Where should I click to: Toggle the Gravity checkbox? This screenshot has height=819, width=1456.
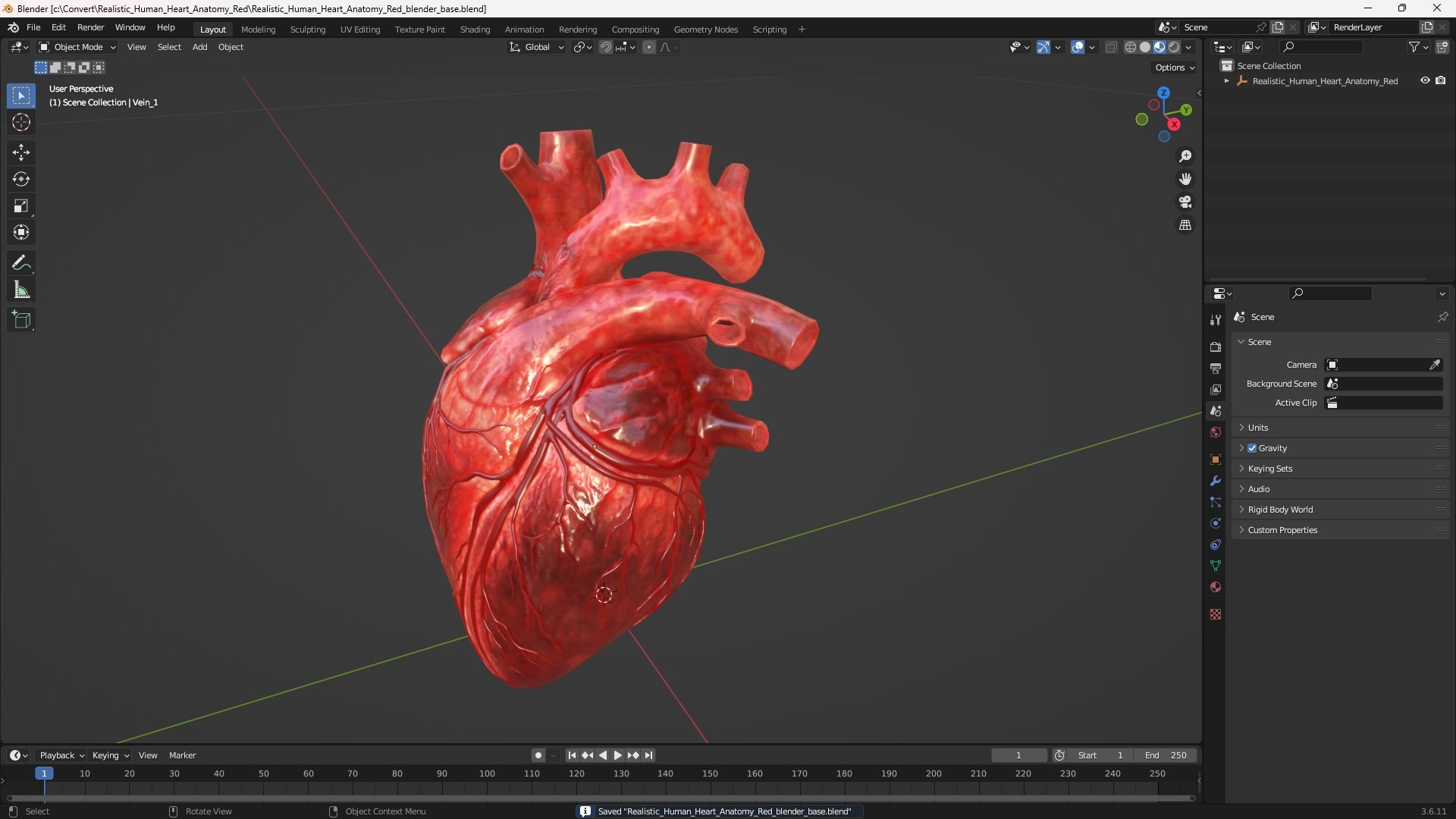click(1252, 448)
